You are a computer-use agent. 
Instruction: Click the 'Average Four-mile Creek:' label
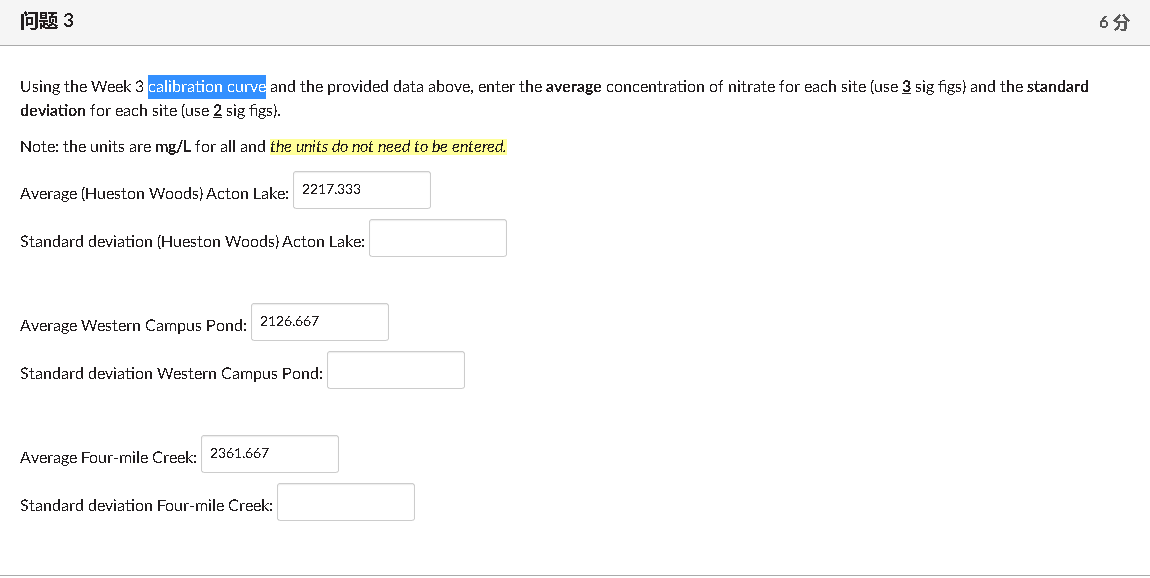click(109, 458)
